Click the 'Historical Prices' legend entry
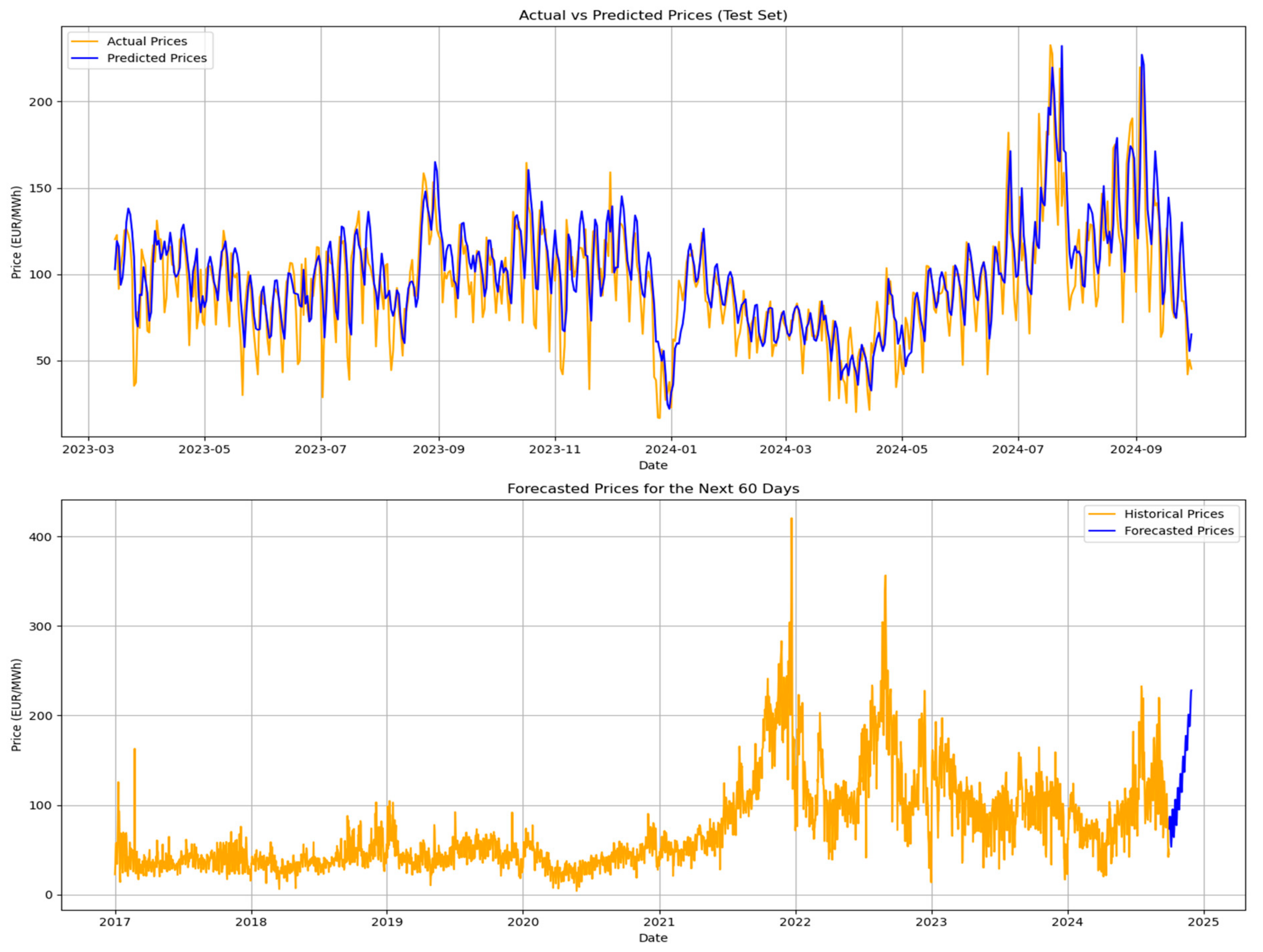Screen dimensions: 1263x952 click(x=1174, y=514)
